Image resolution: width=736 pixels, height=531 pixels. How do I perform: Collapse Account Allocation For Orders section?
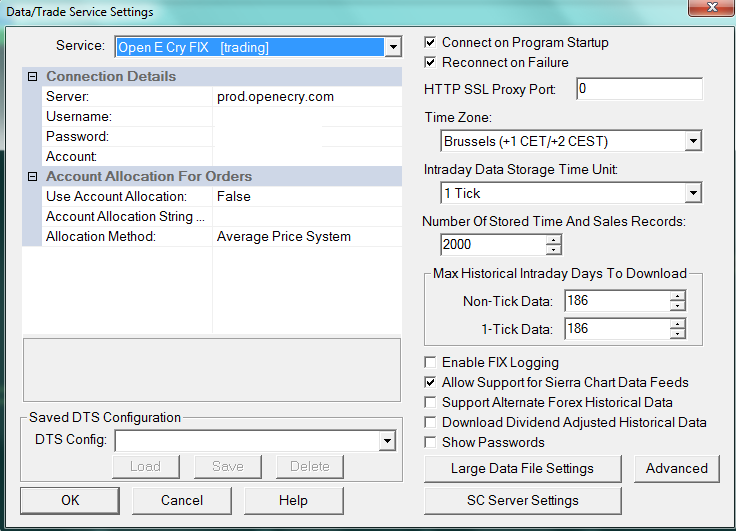[x=32, y=177]
